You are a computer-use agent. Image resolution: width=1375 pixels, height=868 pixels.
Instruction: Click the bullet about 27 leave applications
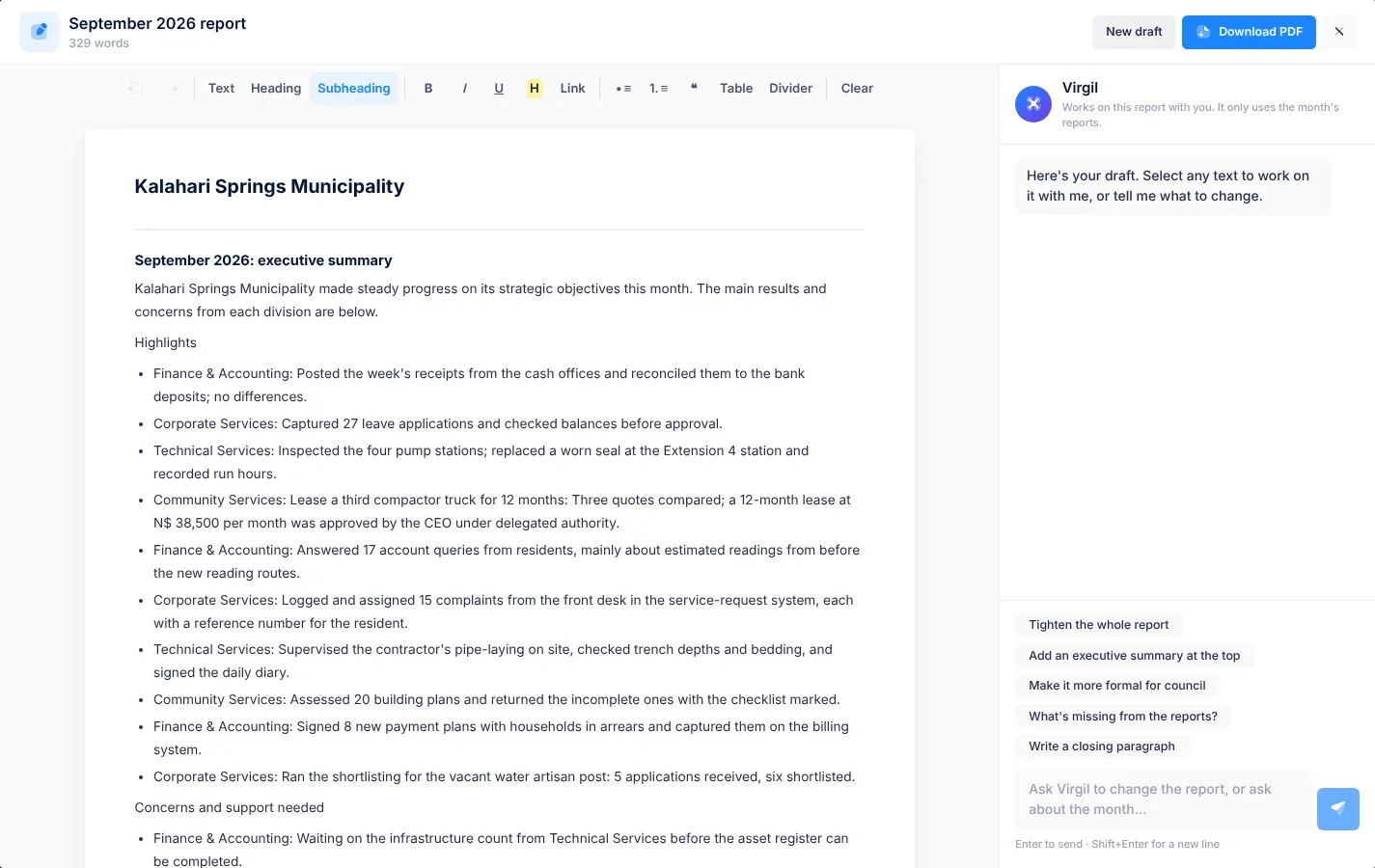(x=438, y=423)
